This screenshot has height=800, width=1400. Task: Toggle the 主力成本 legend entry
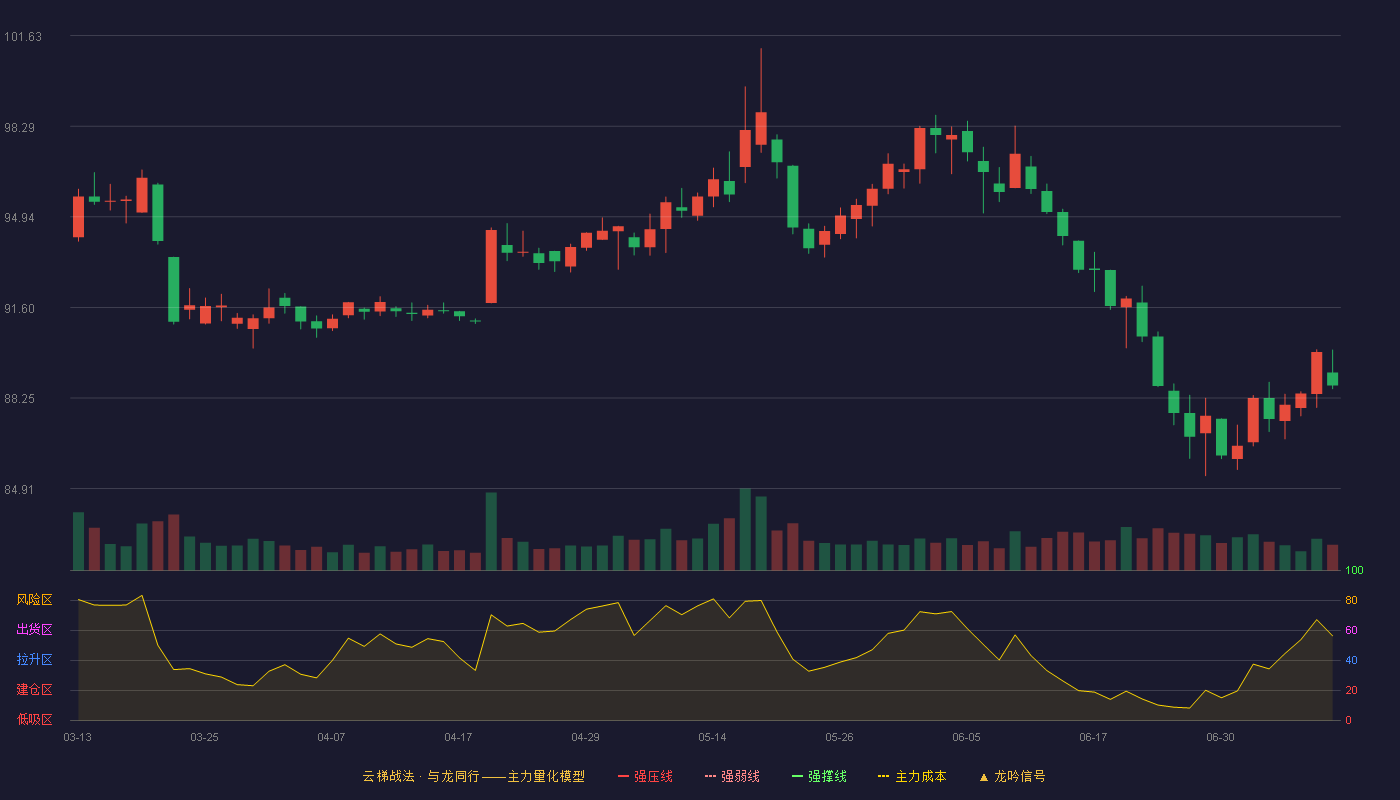pyautogui.click(x=912, y=776)
